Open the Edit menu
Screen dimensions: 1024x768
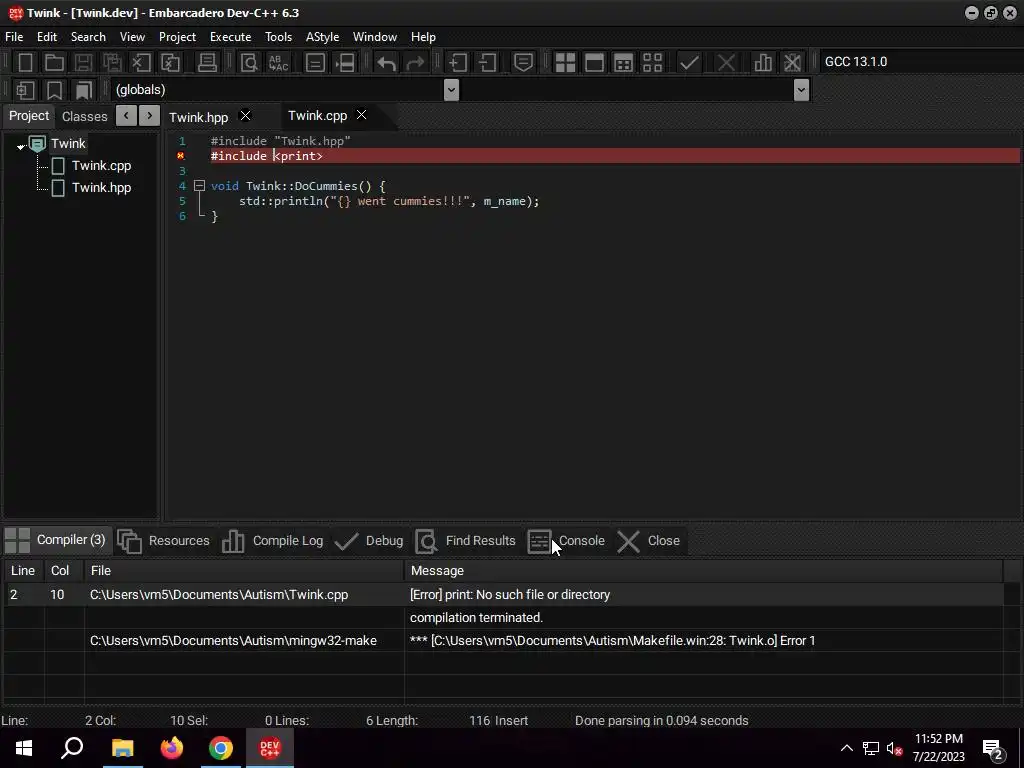[x=46, y=37]
